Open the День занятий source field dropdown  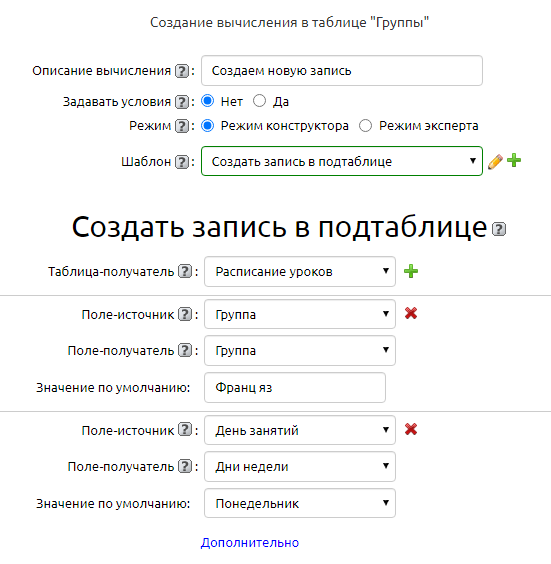click(x=300, y=430)
